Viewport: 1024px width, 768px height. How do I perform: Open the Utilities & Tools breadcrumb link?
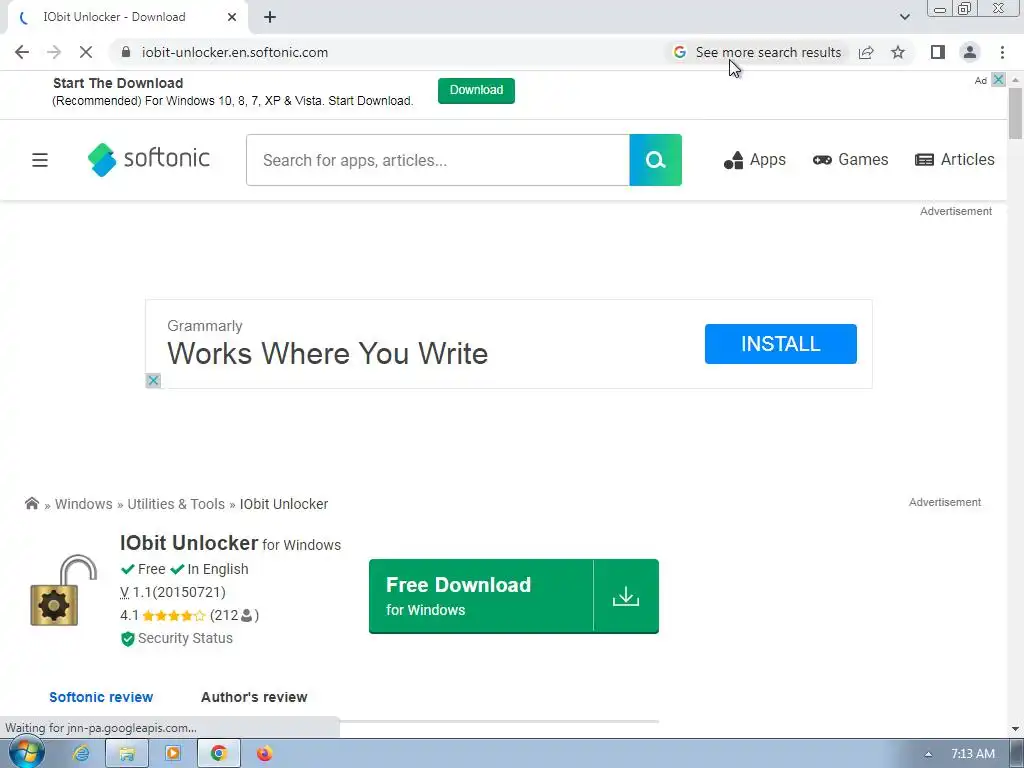click(176, 504)
